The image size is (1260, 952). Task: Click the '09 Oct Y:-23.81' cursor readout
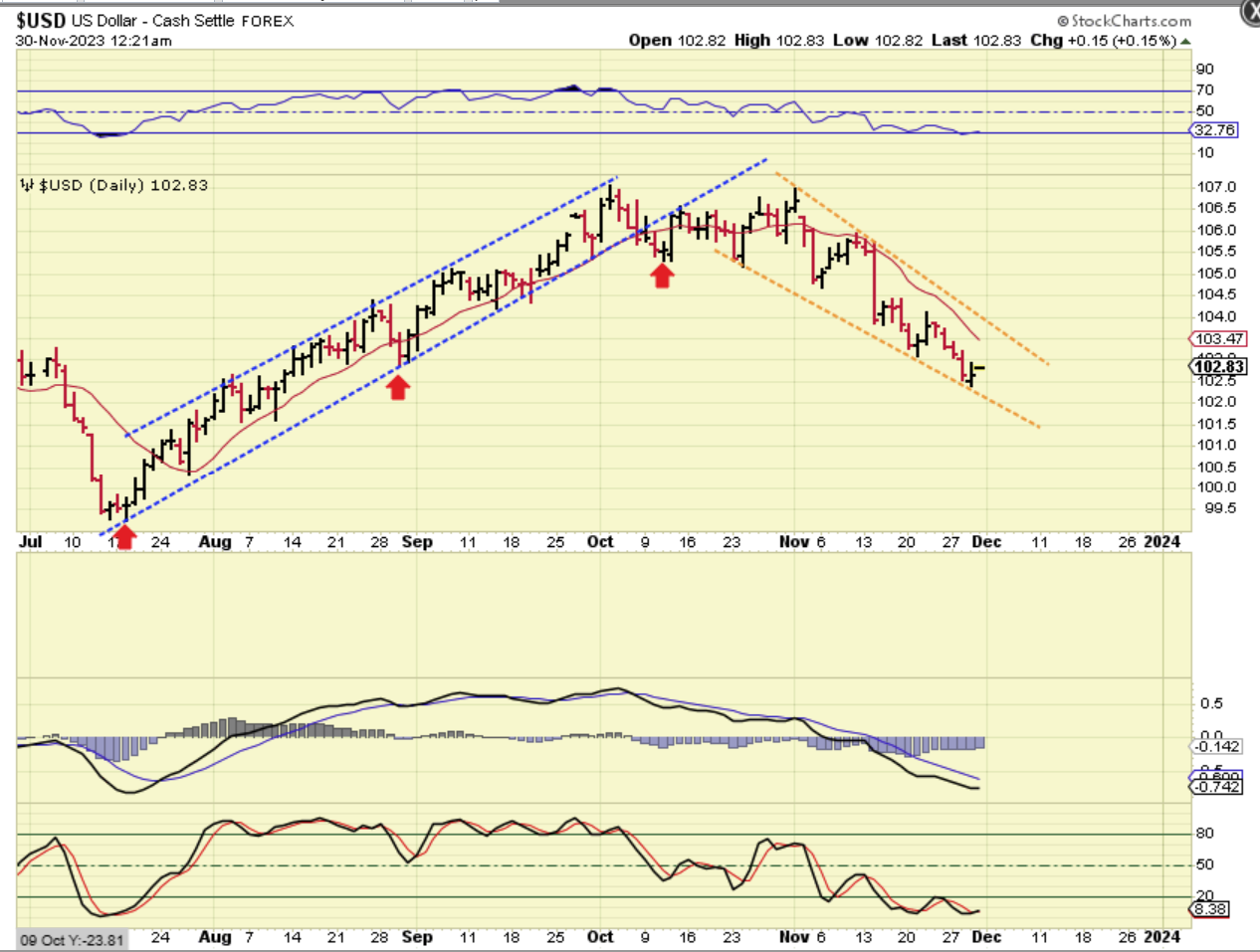pos(72,940)
